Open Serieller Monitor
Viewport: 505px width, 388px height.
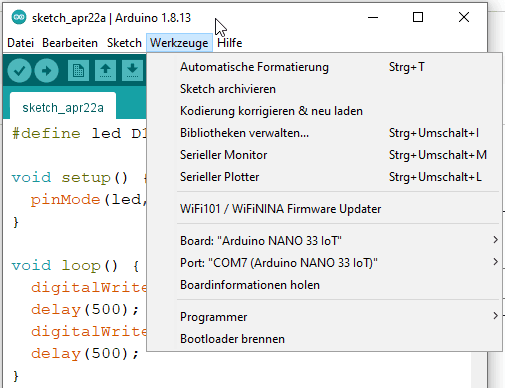[324, 155]
